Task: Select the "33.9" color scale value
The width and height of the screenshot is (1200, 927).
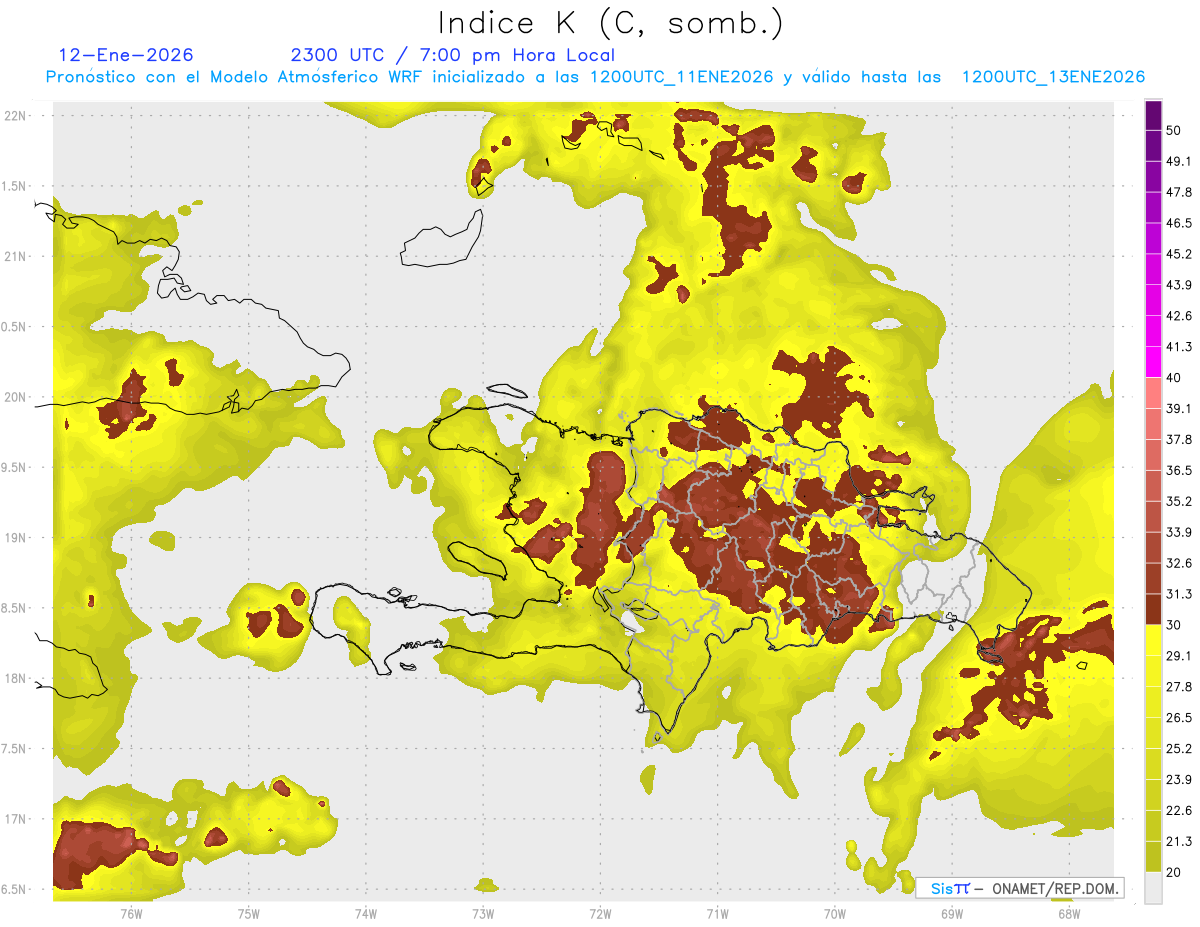Action: pyautogui.click(x=1179, y=532)
